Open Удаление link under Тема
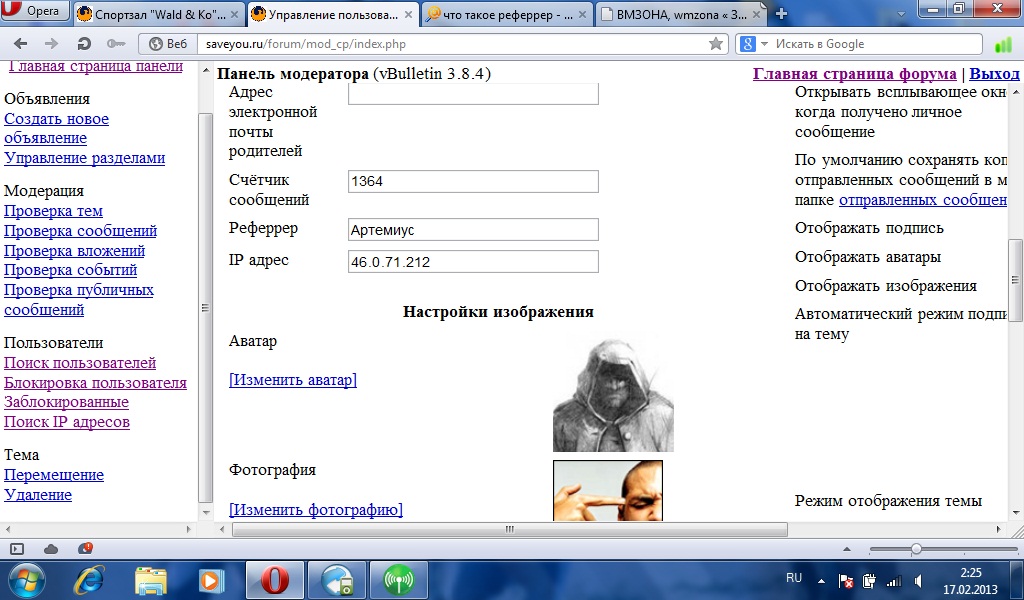Image resolution: width=1024 pixels, height=600 pixels. (38, 494)
